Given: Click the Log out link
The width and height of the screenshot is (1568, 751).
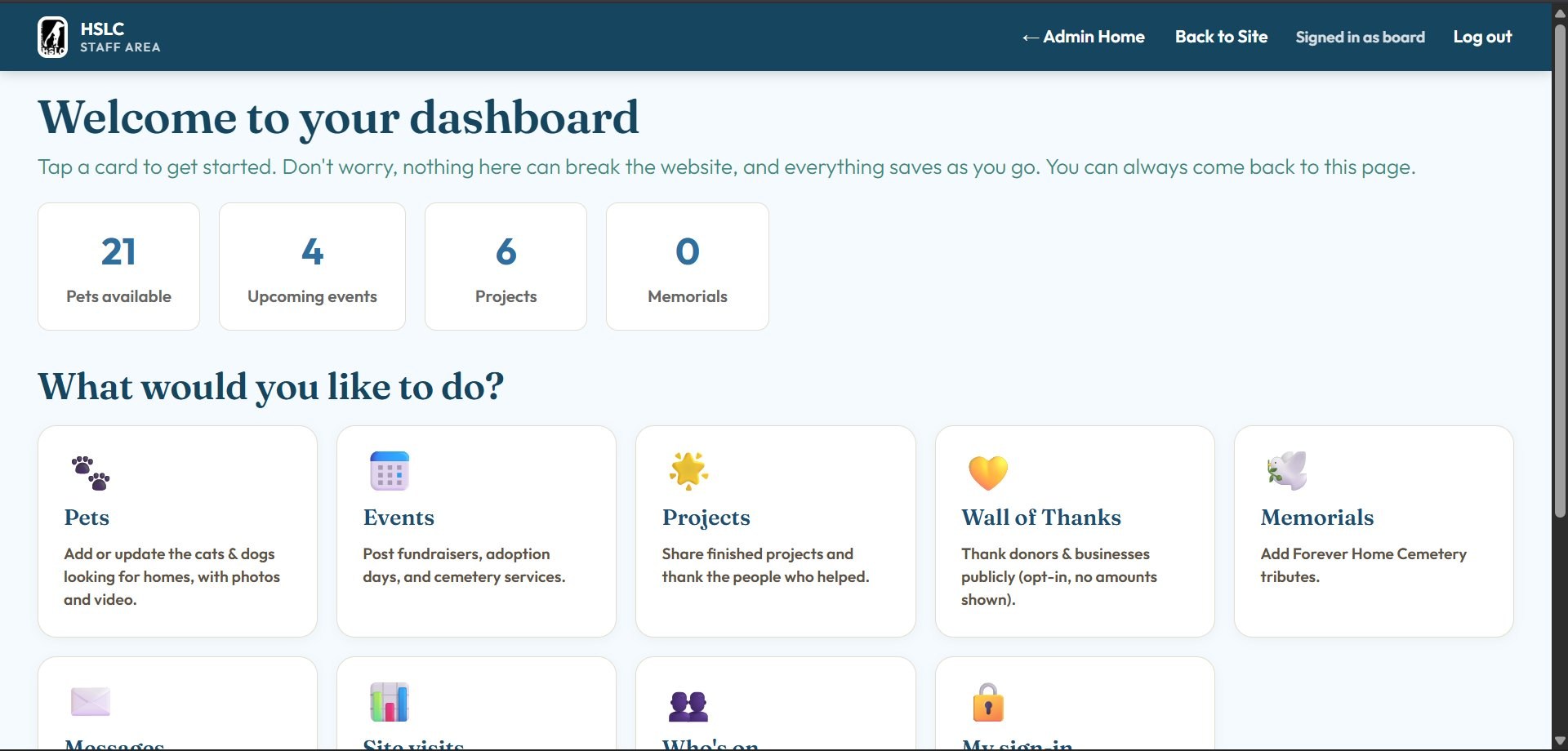Looking at the screenshot, I should (1482, 37).
